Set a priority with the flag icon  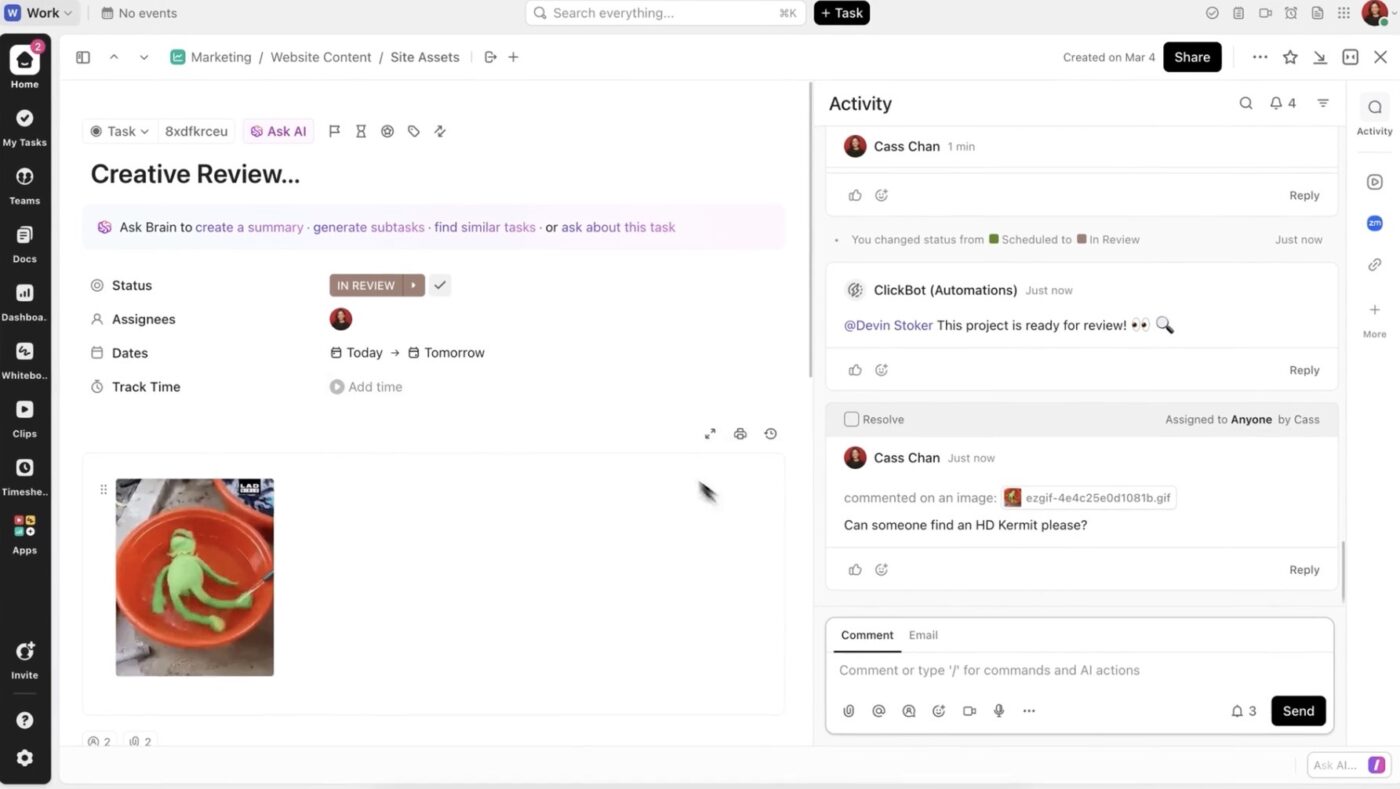(335, 131)
